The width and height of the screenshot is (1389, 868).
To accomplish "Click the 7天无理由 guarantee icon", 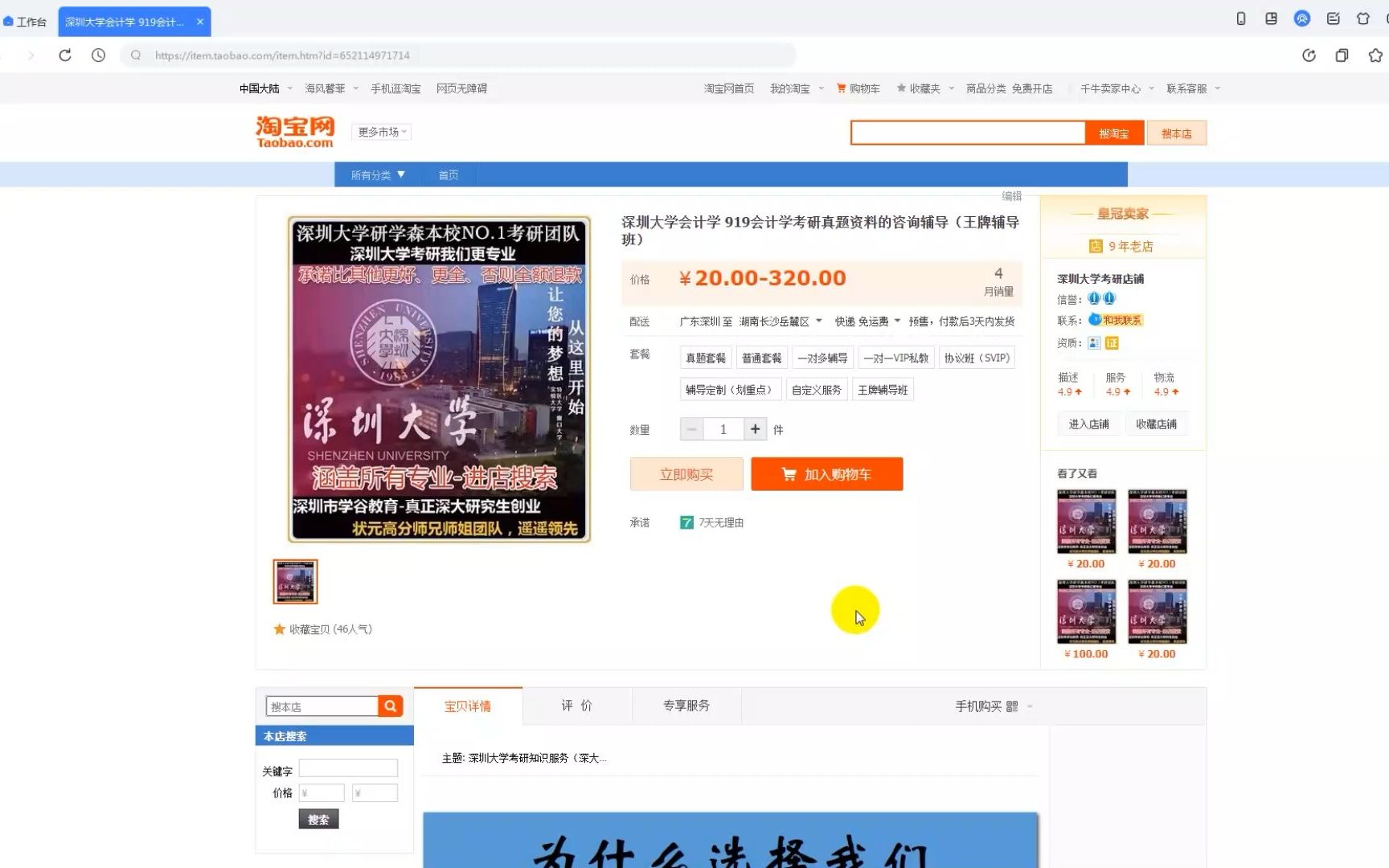I will coord(686,522).
